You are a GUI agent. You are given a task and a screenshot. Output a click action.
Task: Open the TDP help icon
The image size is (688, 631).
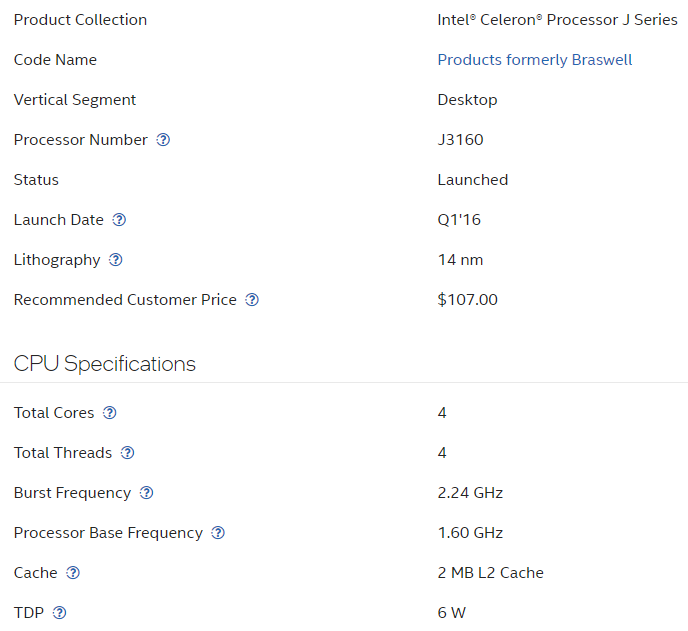pyautogui.click(x=60, y=613)
